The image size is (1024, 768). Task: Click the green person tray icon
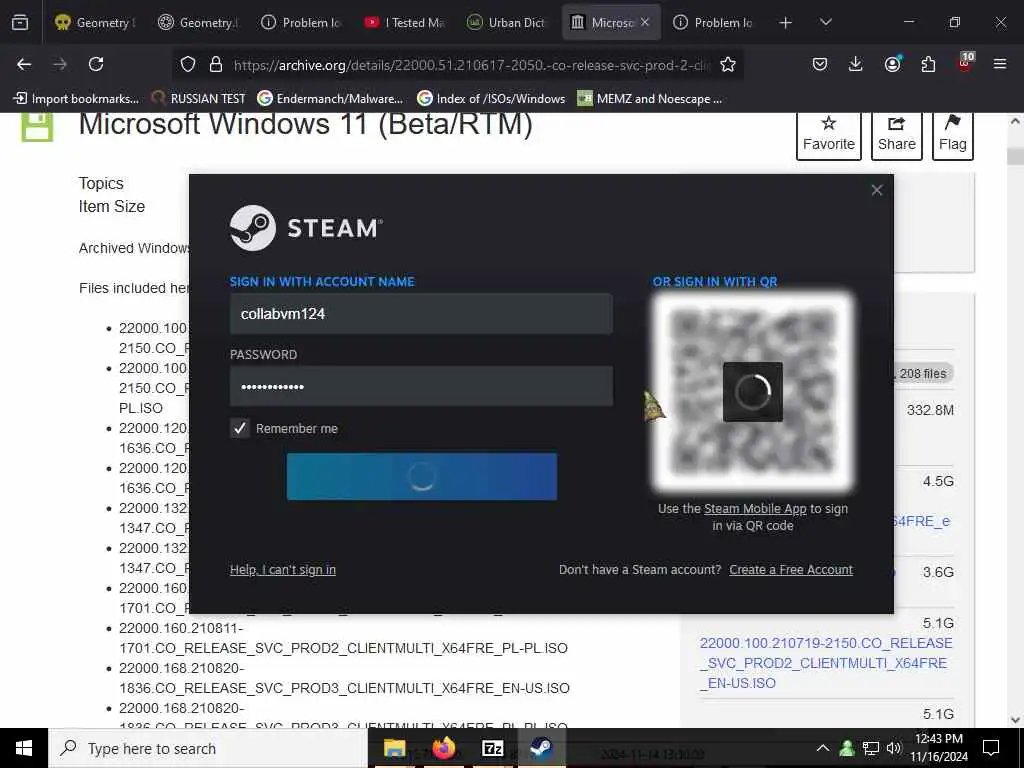tap(847, 748)
